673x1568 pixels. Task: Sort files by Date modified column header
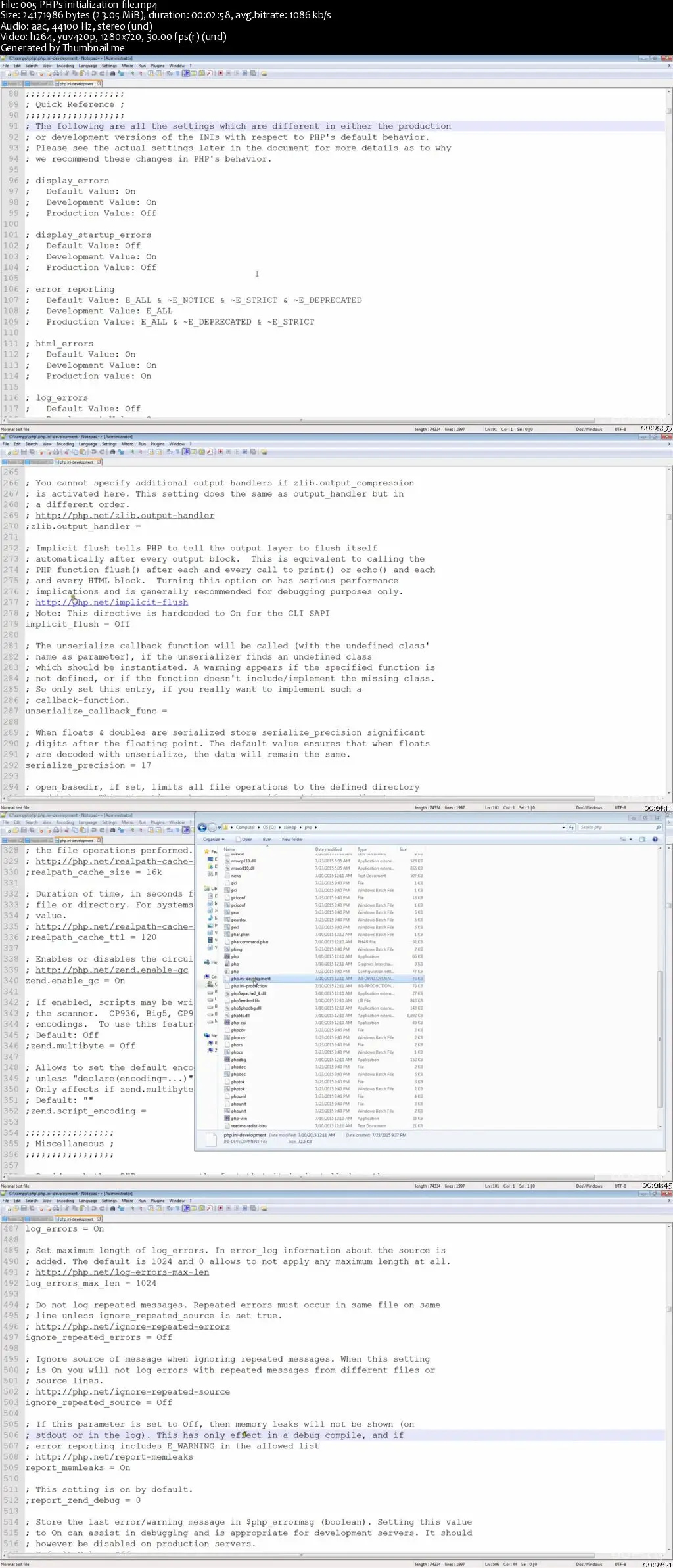coord(329,849)
